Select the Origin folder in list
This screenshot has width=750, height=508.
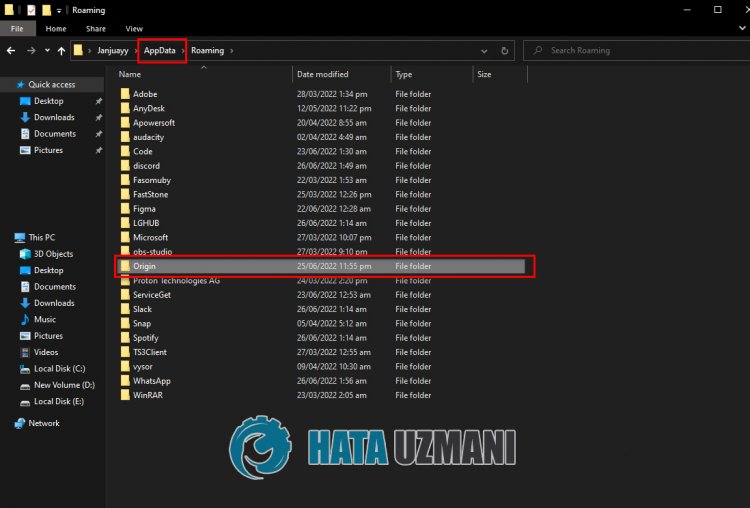point(144,266)
